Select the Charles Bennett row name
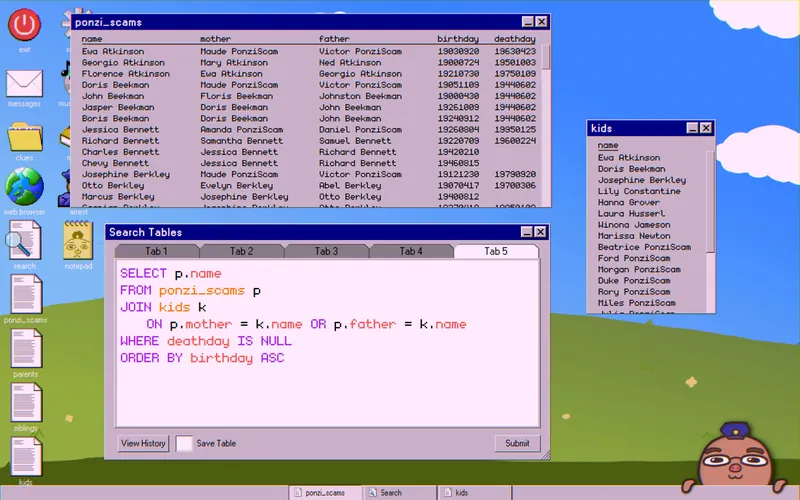This screenshot has width=800, height=500. pos(120,152)
